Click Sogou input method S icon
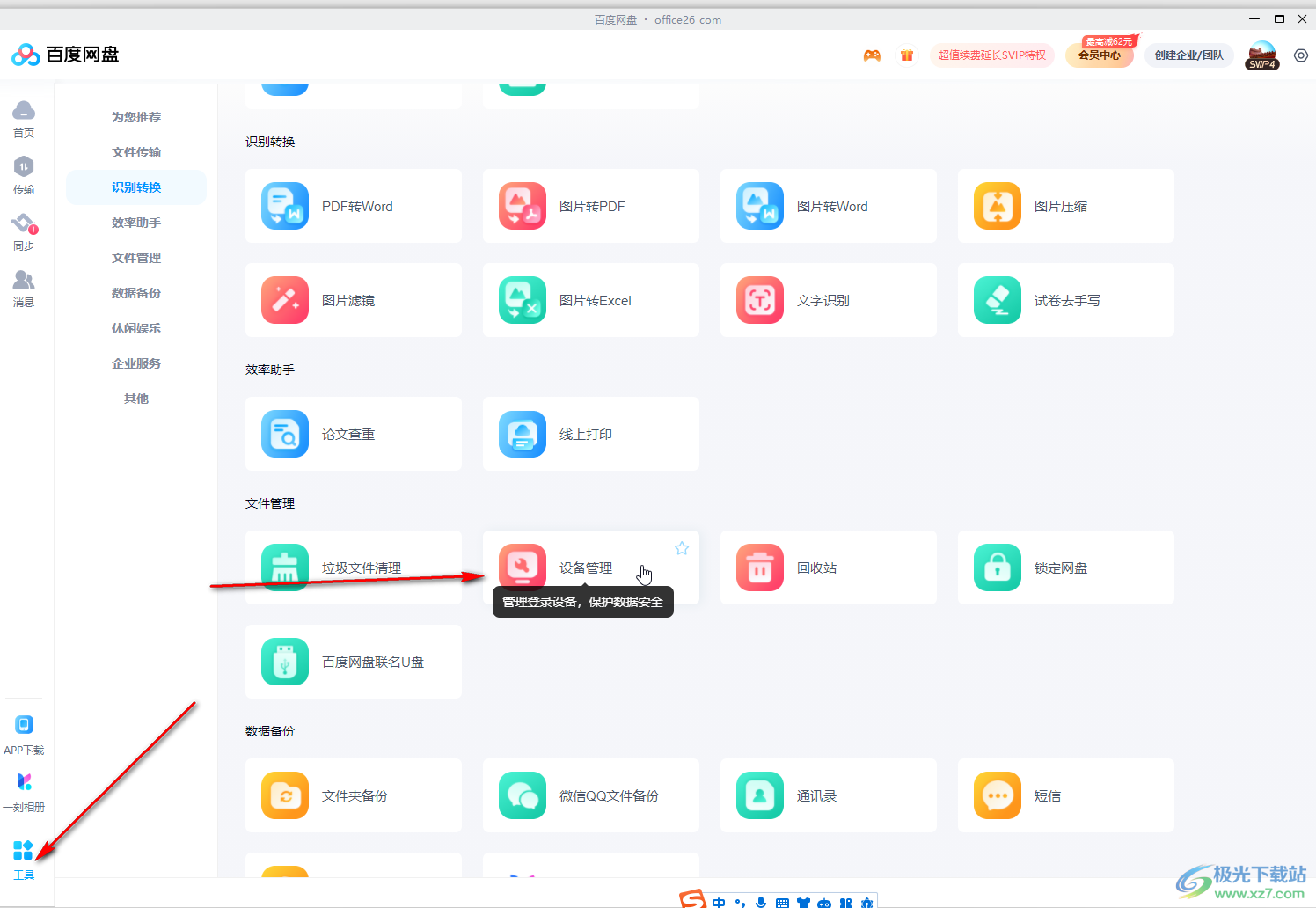This screenshot has width=1316, height=908. pos(693,899)
